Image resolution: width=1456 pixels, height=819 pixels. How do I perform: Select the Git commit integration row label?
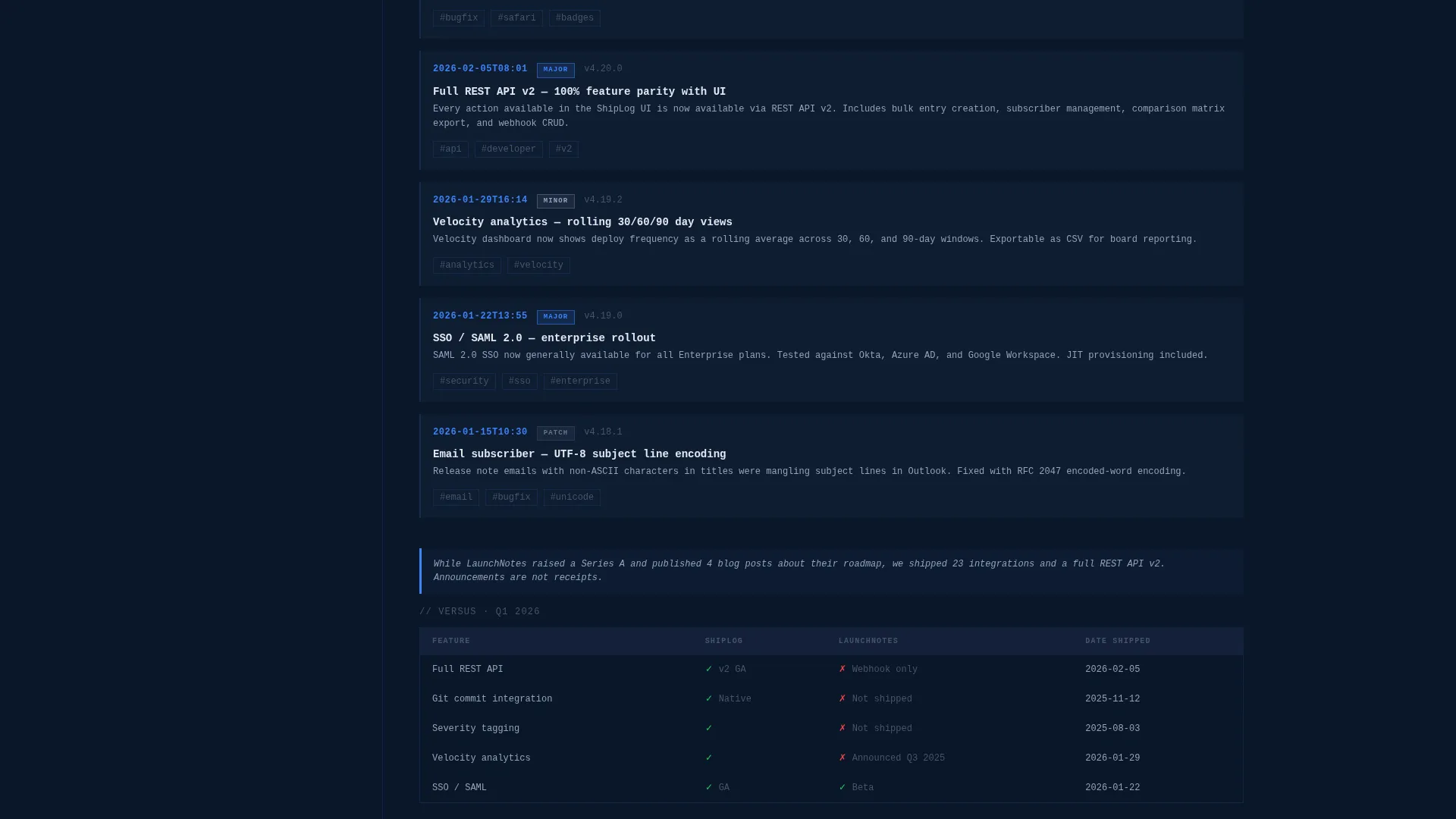492,699
